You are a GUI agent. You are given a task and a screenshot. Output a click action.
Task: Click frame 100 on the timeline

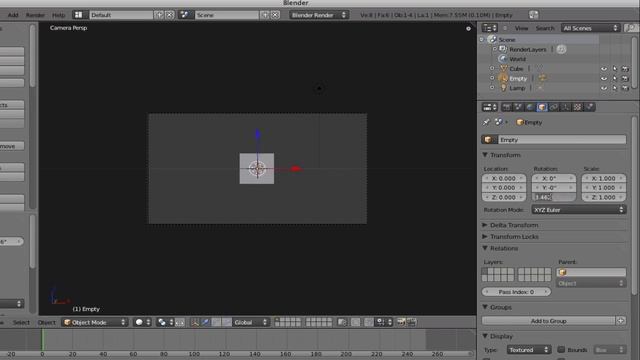point(194,354)
